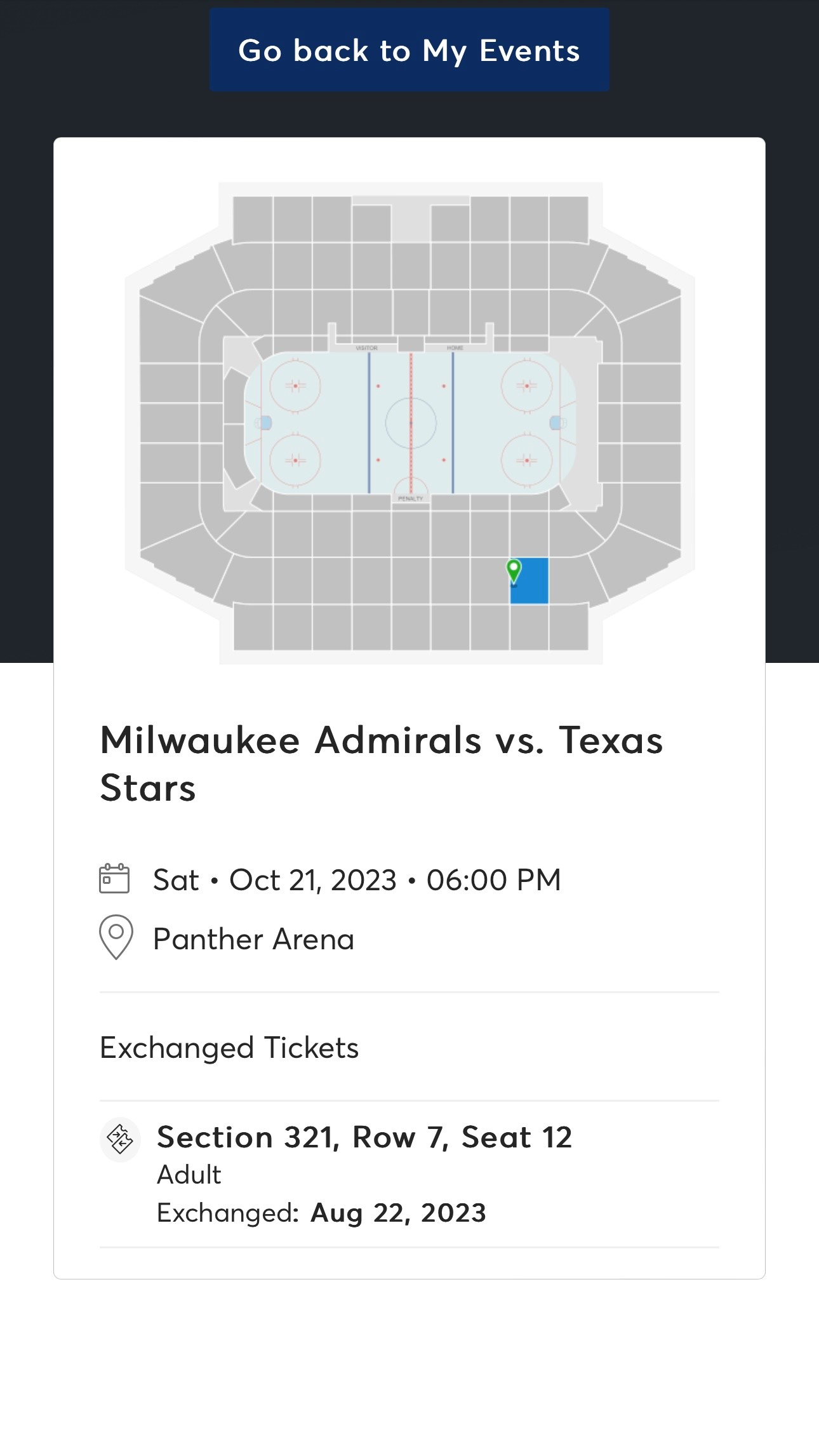Click the left goal crease on rink
Screen dimensions: 819x1456
click(265, 422)
